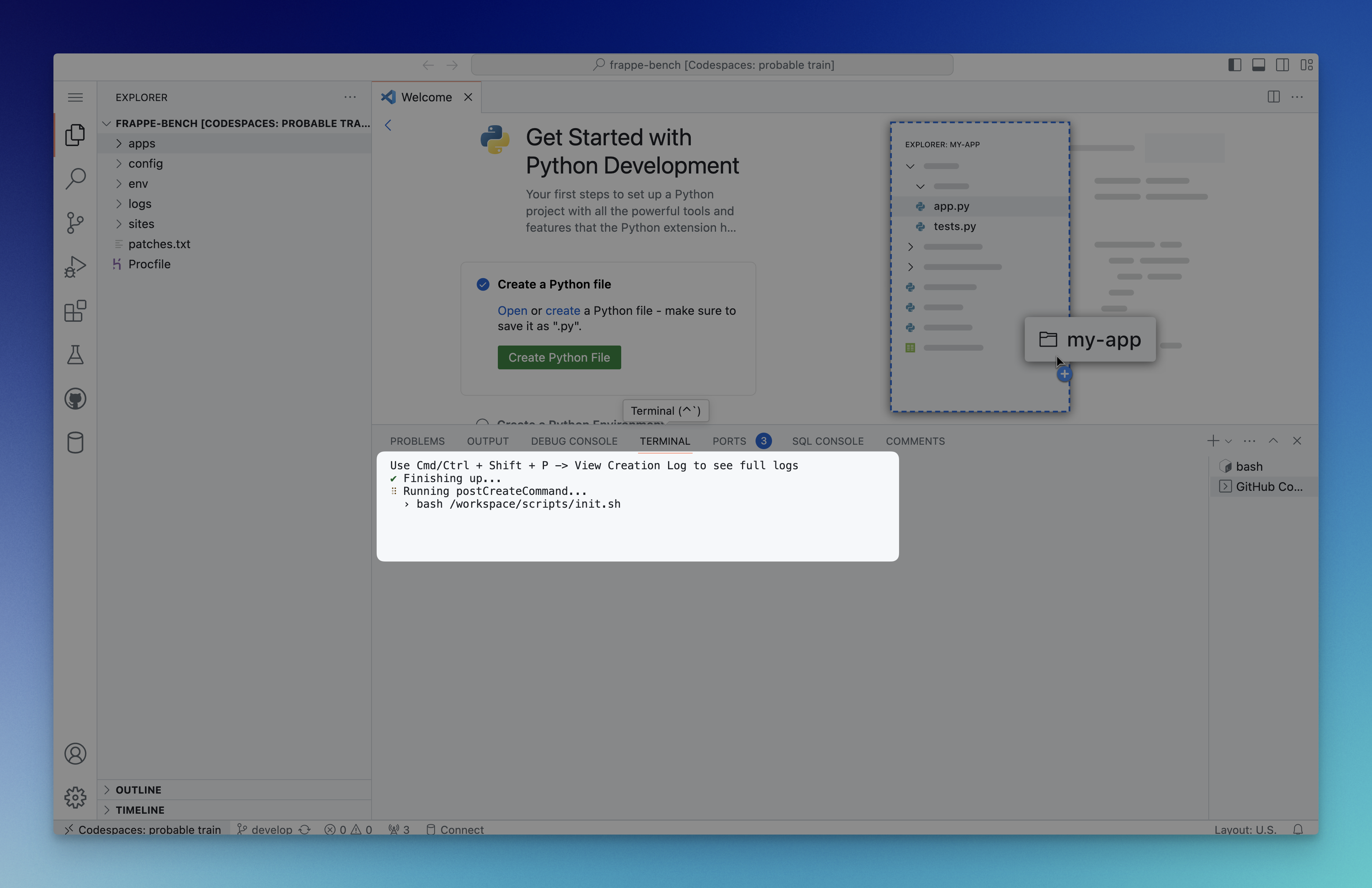The image size is (1372, 888).
Task: Open the Explorer view in activity bar
Action: [x=75, y=135]
